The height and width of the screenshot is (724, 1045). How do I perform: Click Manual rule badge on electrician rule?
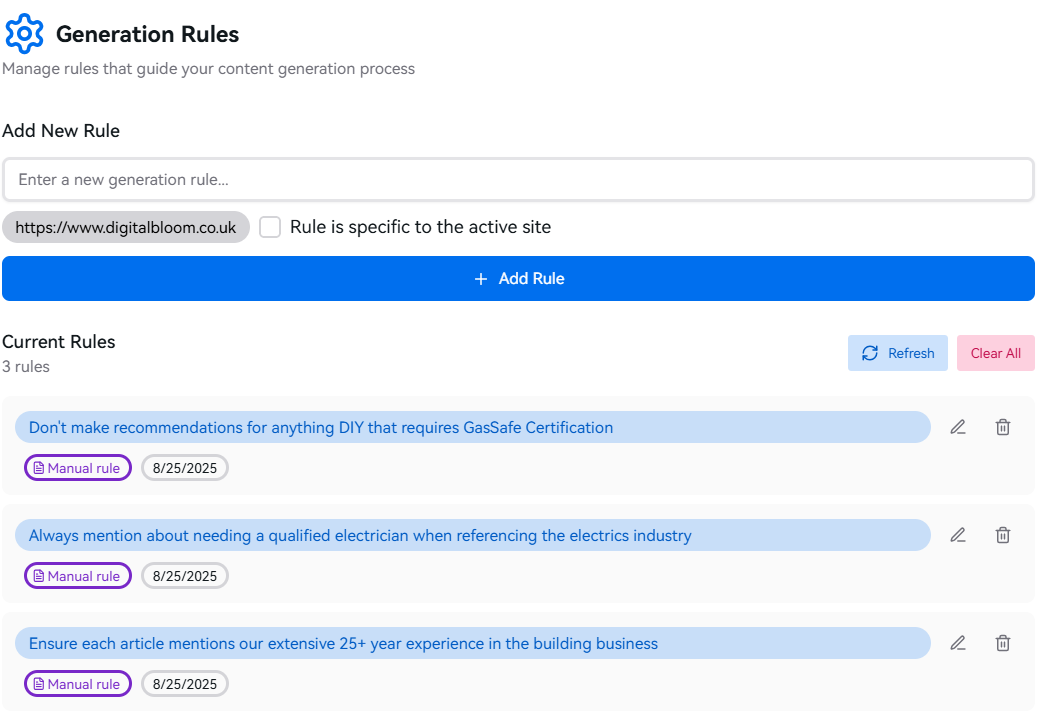[78, 576]
